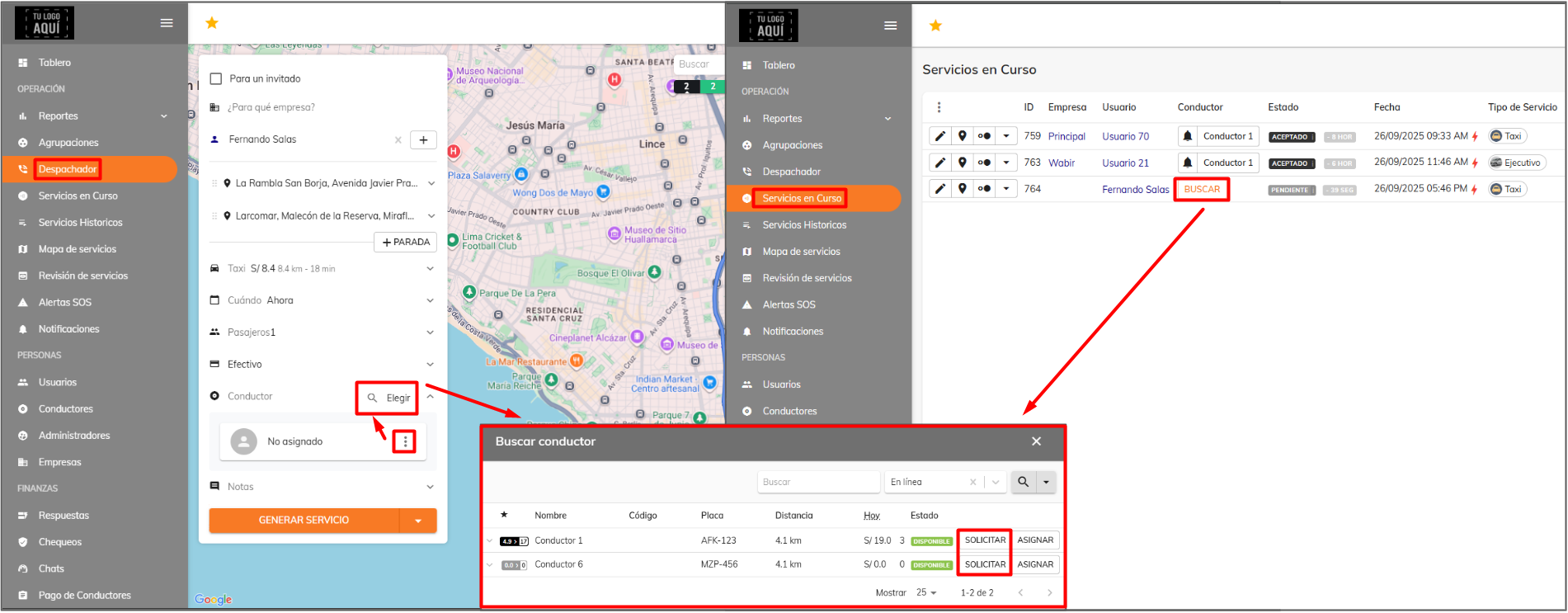
Task: Open Pago de Conductores in the sidebar
Action: (x=84, y=595)
